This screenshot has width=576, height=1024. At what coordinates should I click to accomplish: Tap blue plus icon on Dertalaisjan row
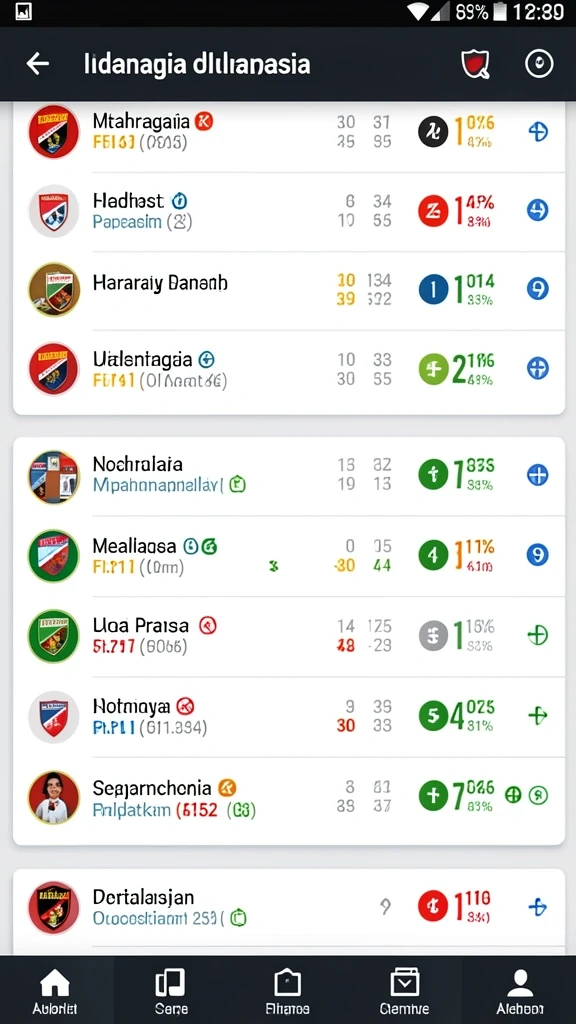coord(537,907)
